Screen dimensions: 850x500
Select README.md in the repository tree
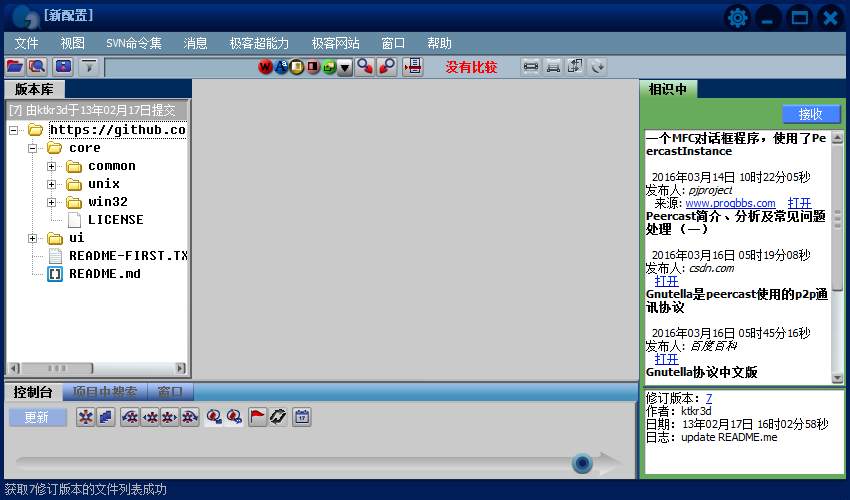[x=105, y=274]
